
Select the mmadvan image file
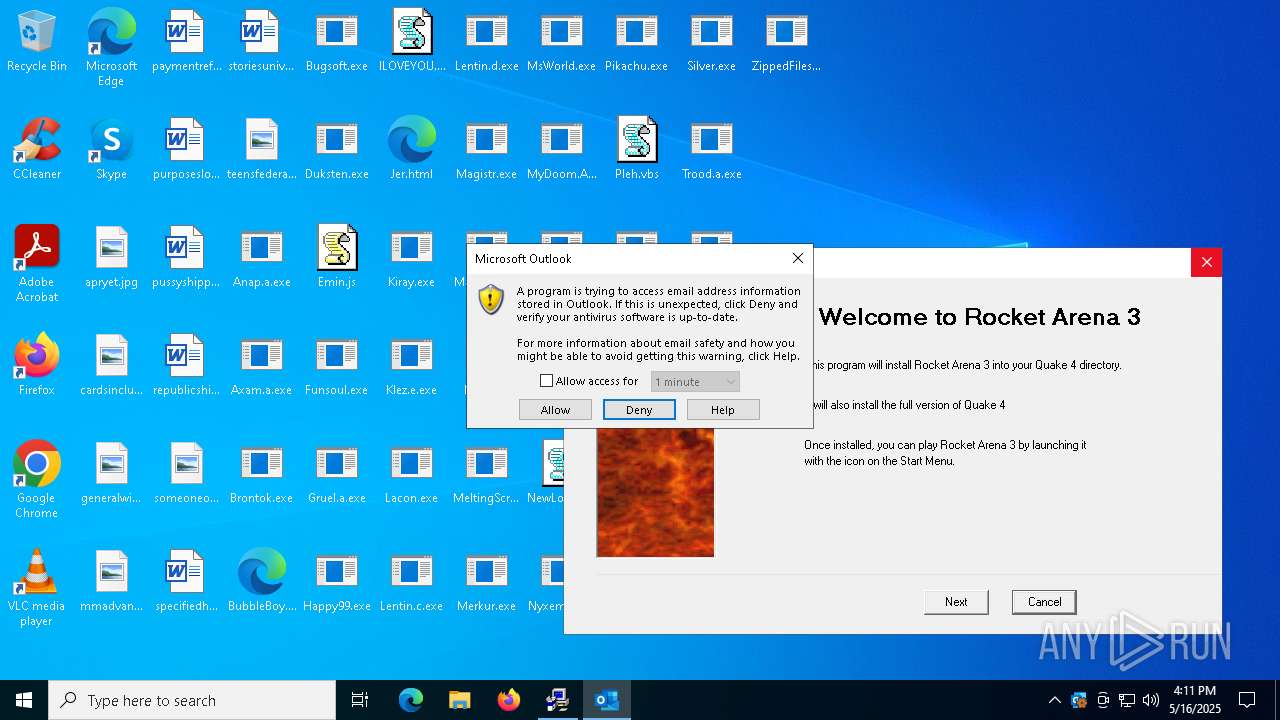pos(112,581)
